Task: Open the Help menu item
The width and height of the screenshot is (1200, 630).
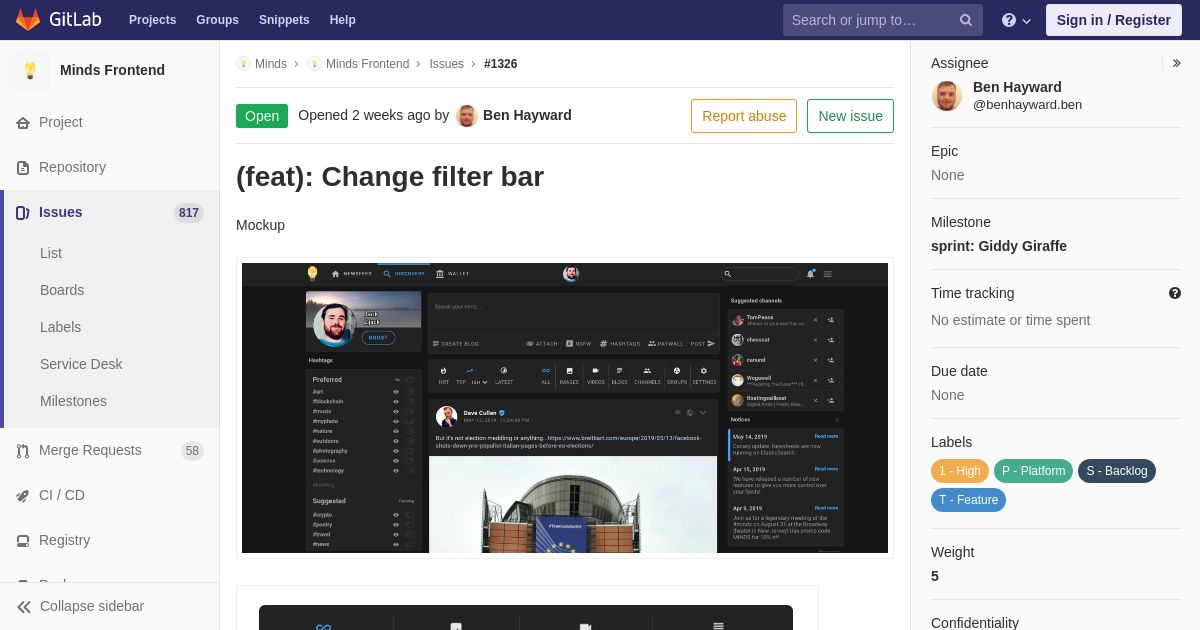Action: [x=343, y=20]
